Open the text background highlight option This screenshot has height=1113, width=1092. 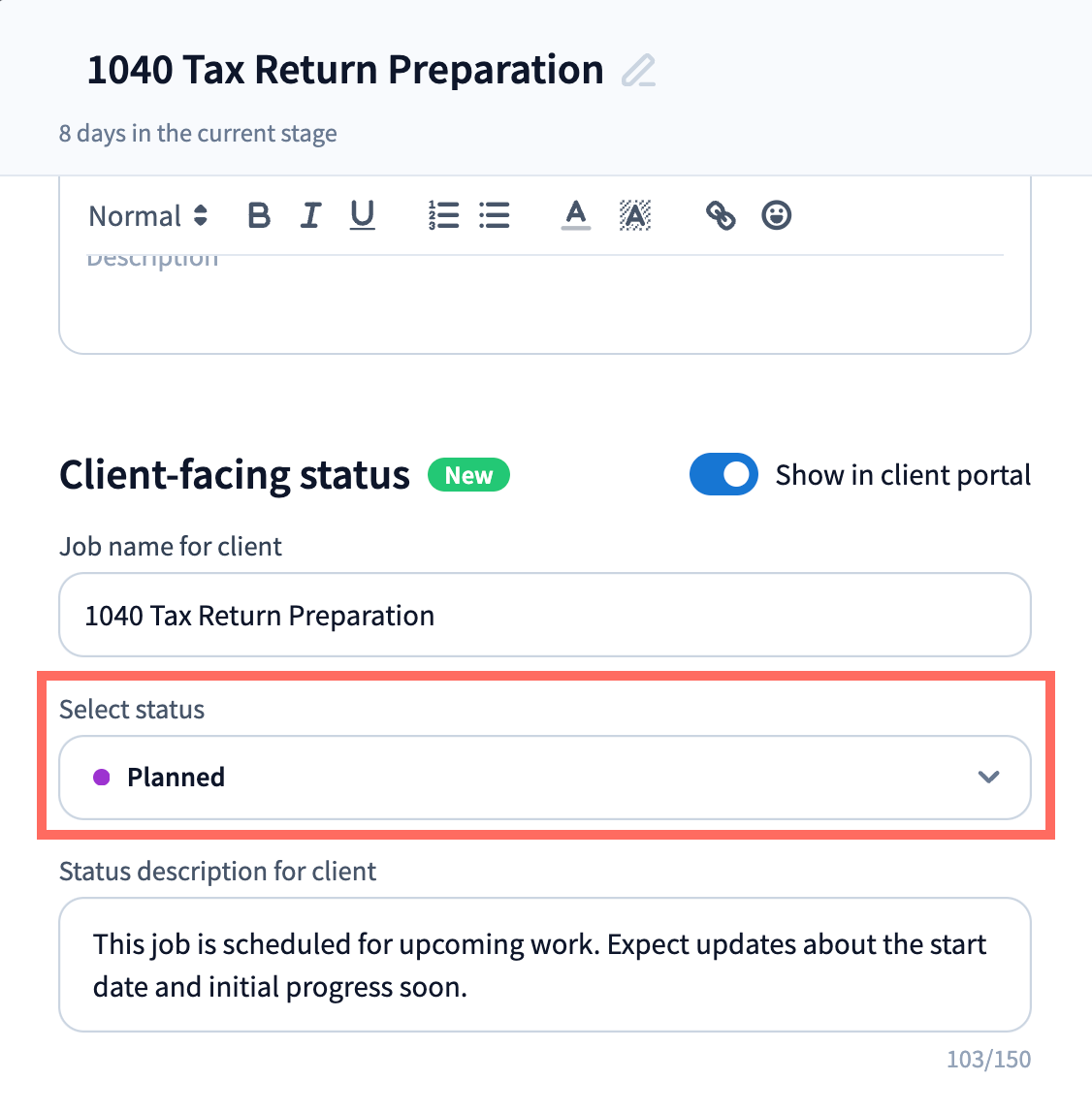click(x=635, y=215)
